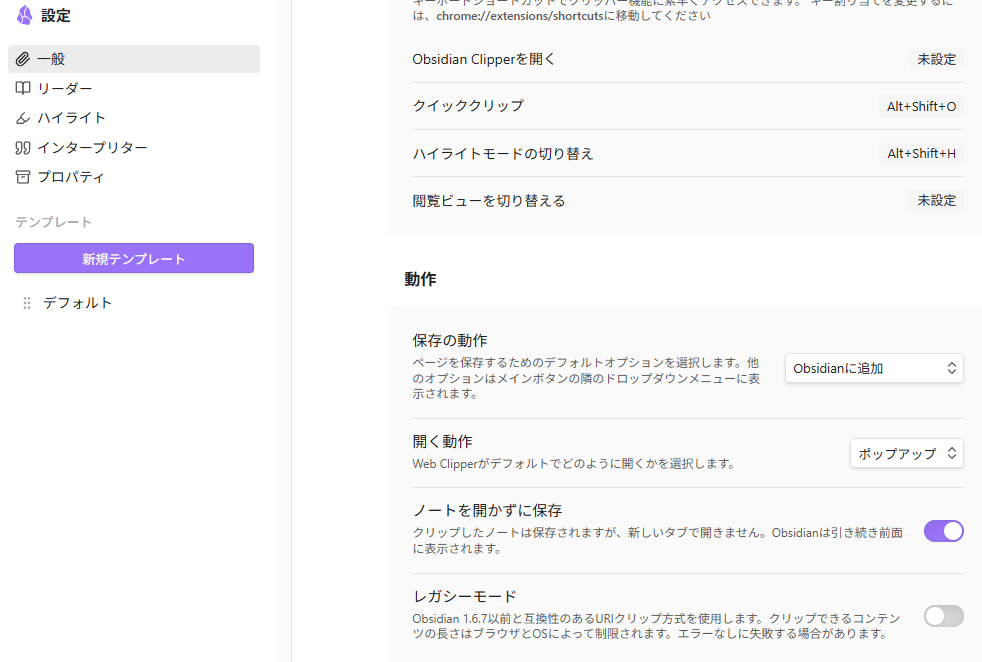Click the ハイライトモードの切り替え label
The image size is (982, 662).
click(x=502, y=154)
